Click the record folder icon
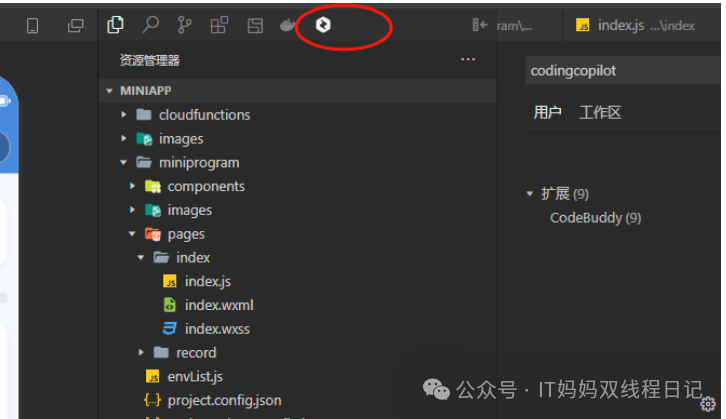The image size is (726, 419). point(161,352)
